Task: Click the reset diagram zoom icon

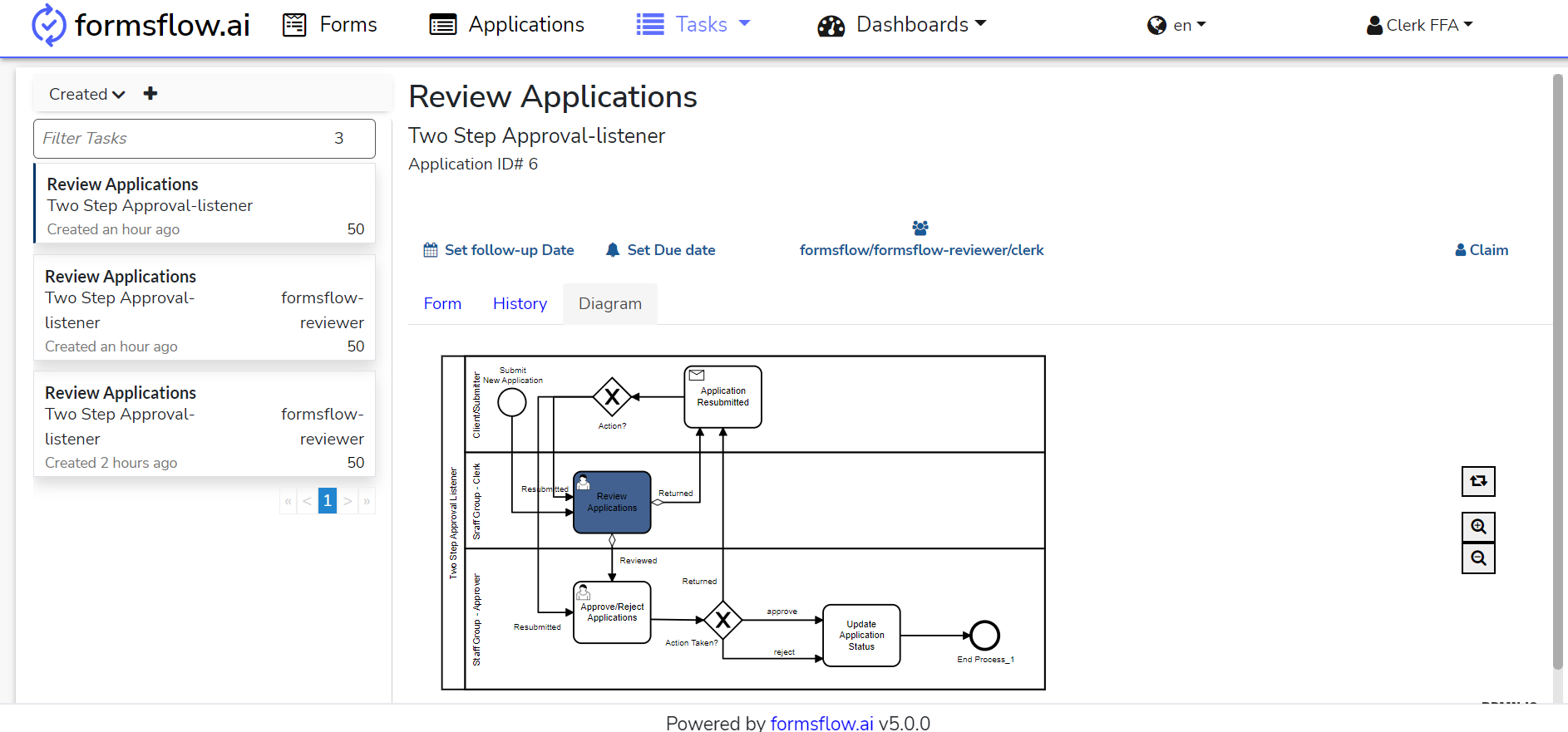Action: pos(1478,481)
